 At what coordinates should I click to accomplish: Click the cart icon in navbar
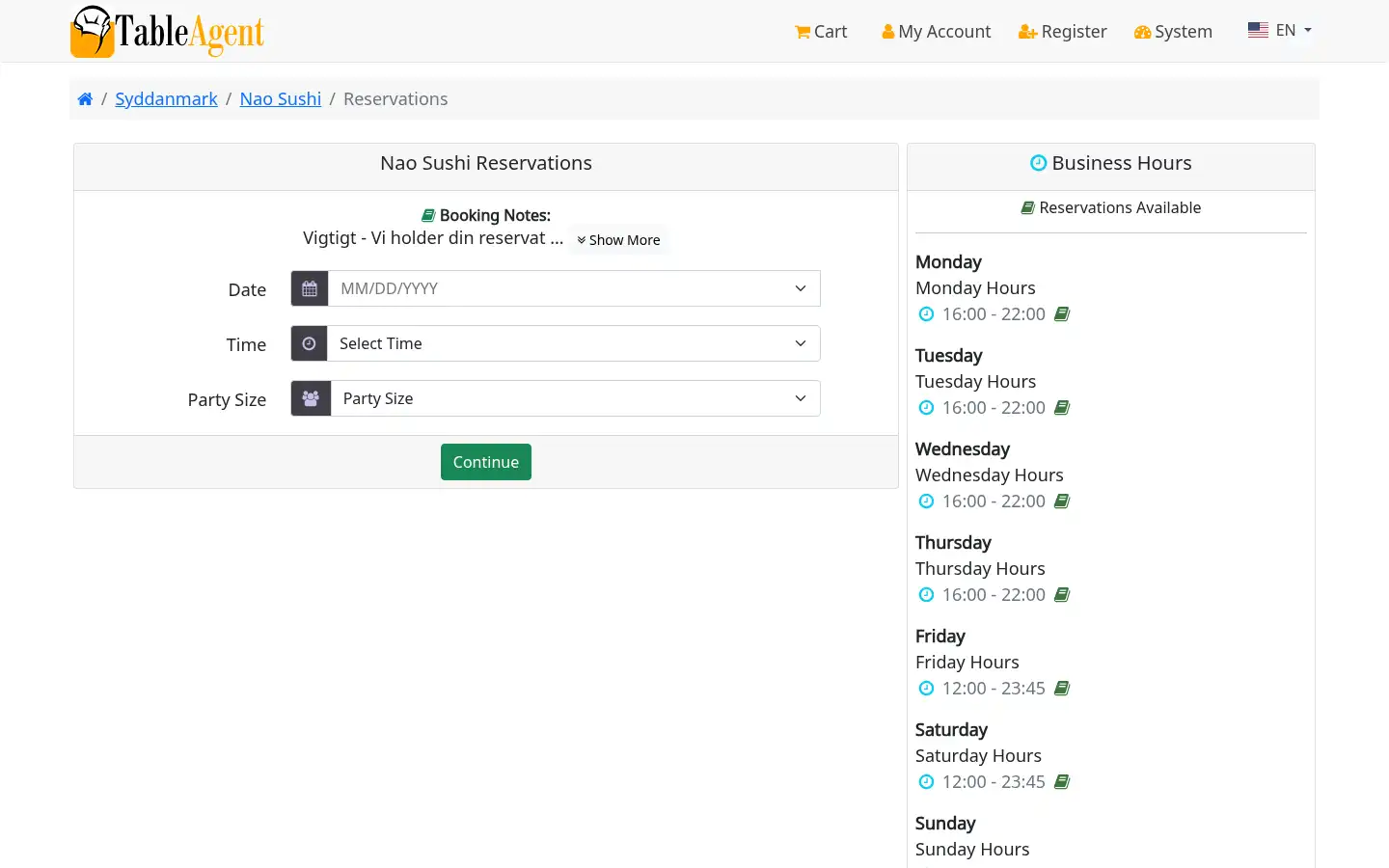click(x=803, y=32)
